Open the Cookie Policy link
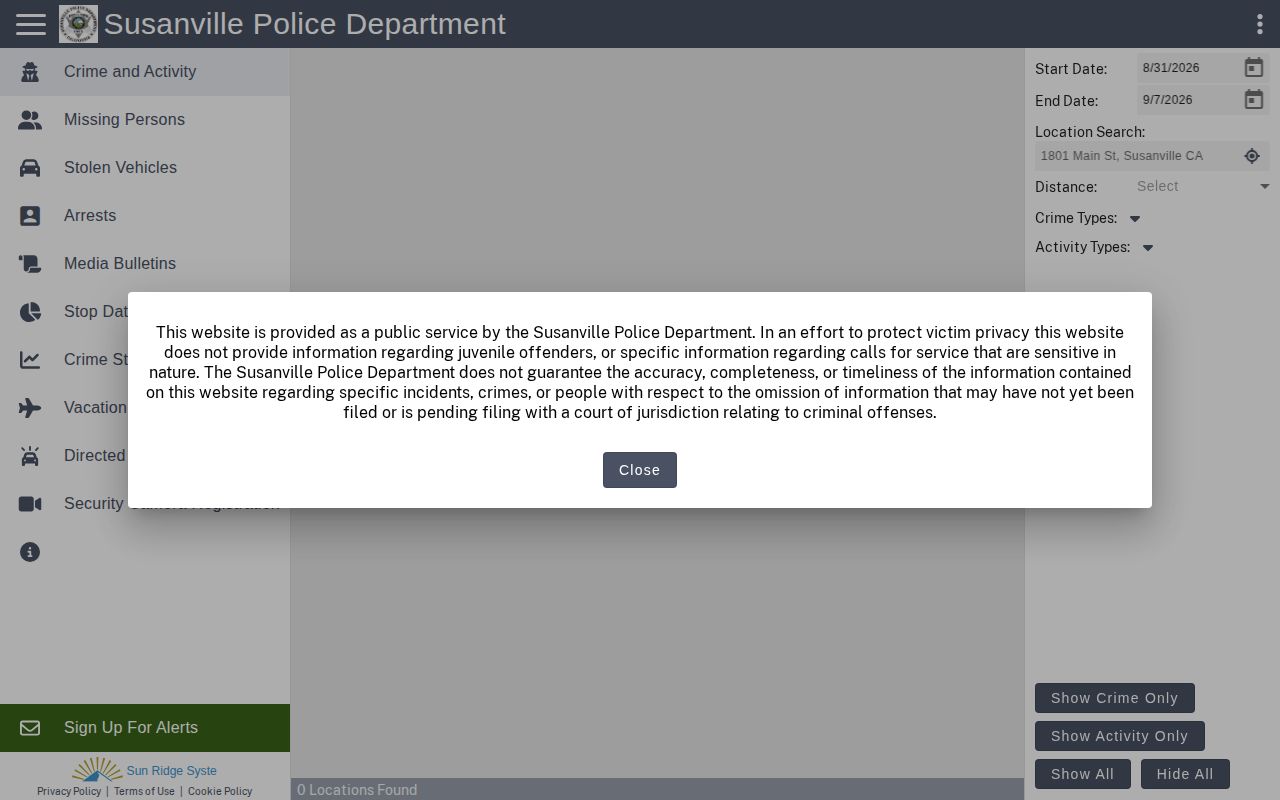Image resolution: width=1280 pixels, height=800 pixels. [220, 791]
